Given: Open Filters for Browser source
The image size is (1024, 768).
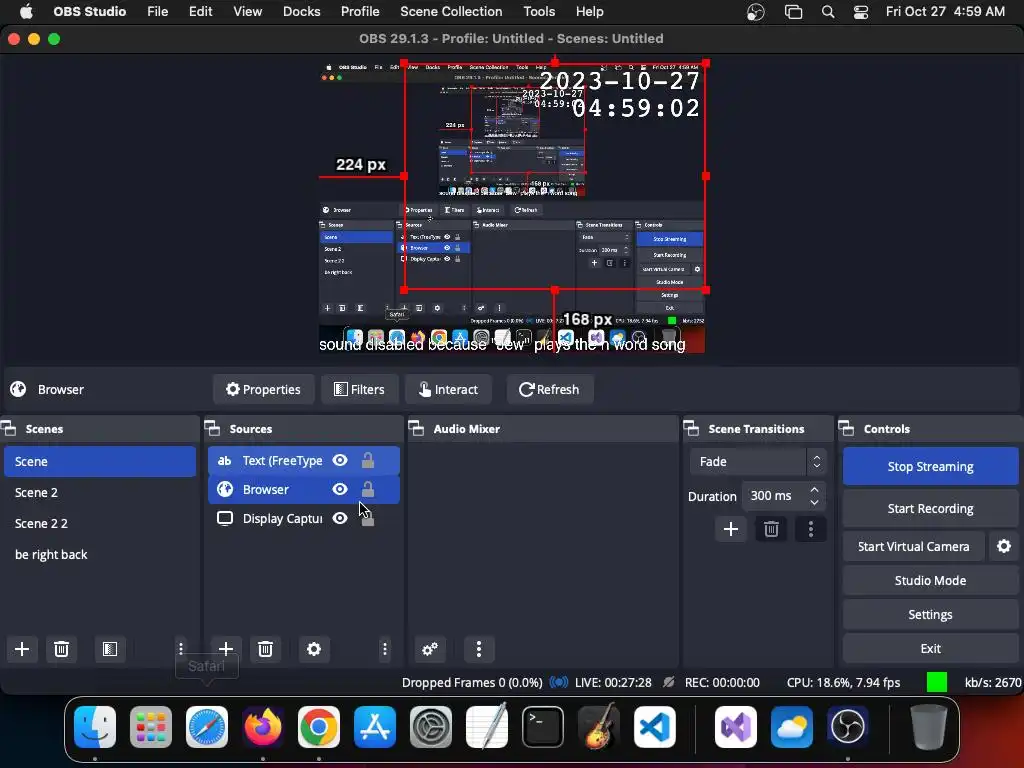Looking at the screenshot, I should [359, 389].
